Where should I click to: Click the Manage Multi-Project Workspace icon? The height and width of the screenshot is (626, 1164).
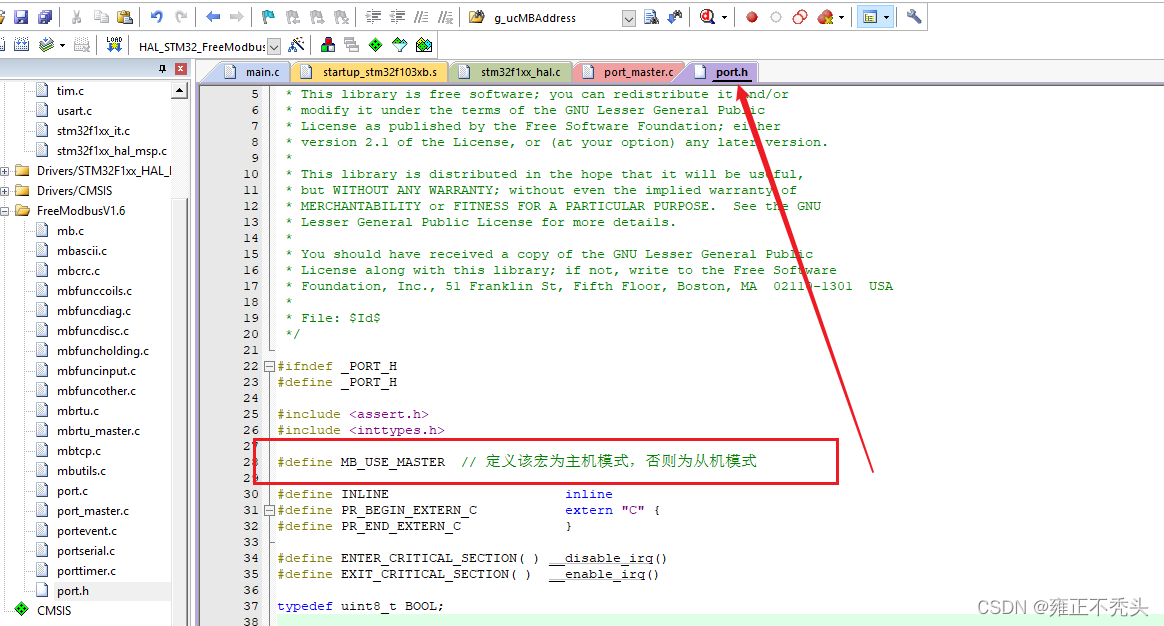[x=352, y=45]
